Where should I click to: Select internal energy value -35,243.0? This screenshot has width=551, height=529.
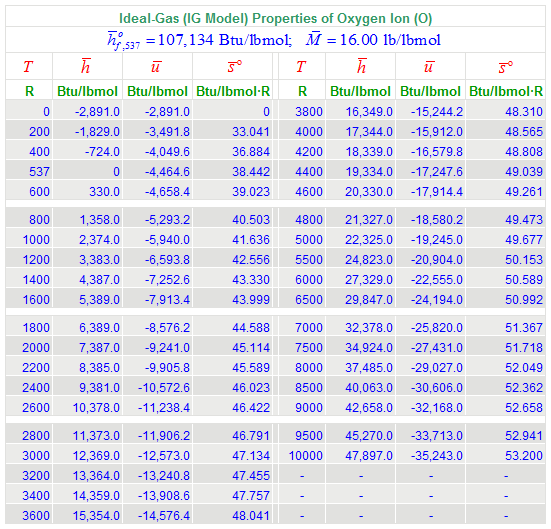coord(437,456)
